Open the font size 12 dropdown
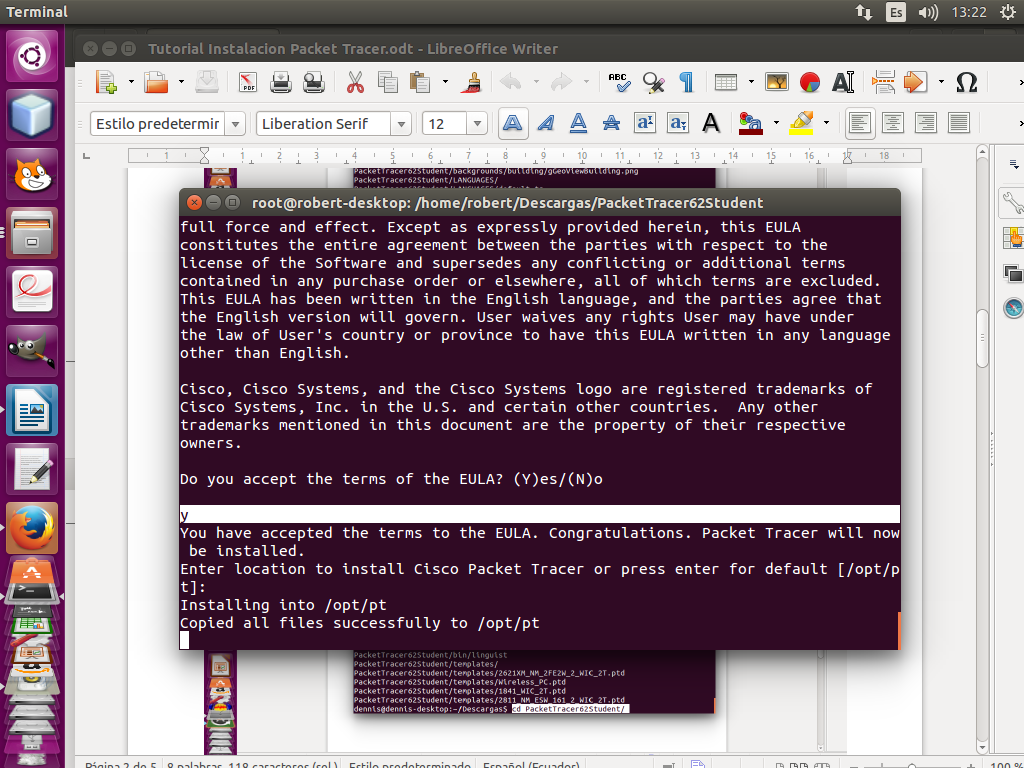This screenshot has height=768, width=1024. (x=477, y=123)
